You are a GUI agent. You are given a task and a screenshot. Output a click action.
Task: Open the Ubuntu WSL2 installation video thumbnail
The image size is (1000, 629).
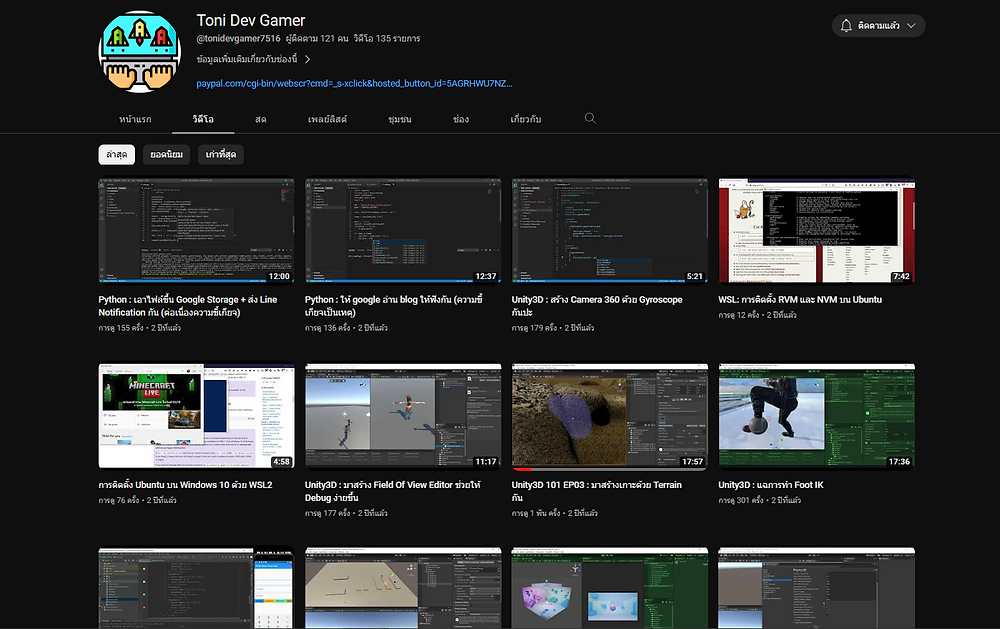coord(195,414)
